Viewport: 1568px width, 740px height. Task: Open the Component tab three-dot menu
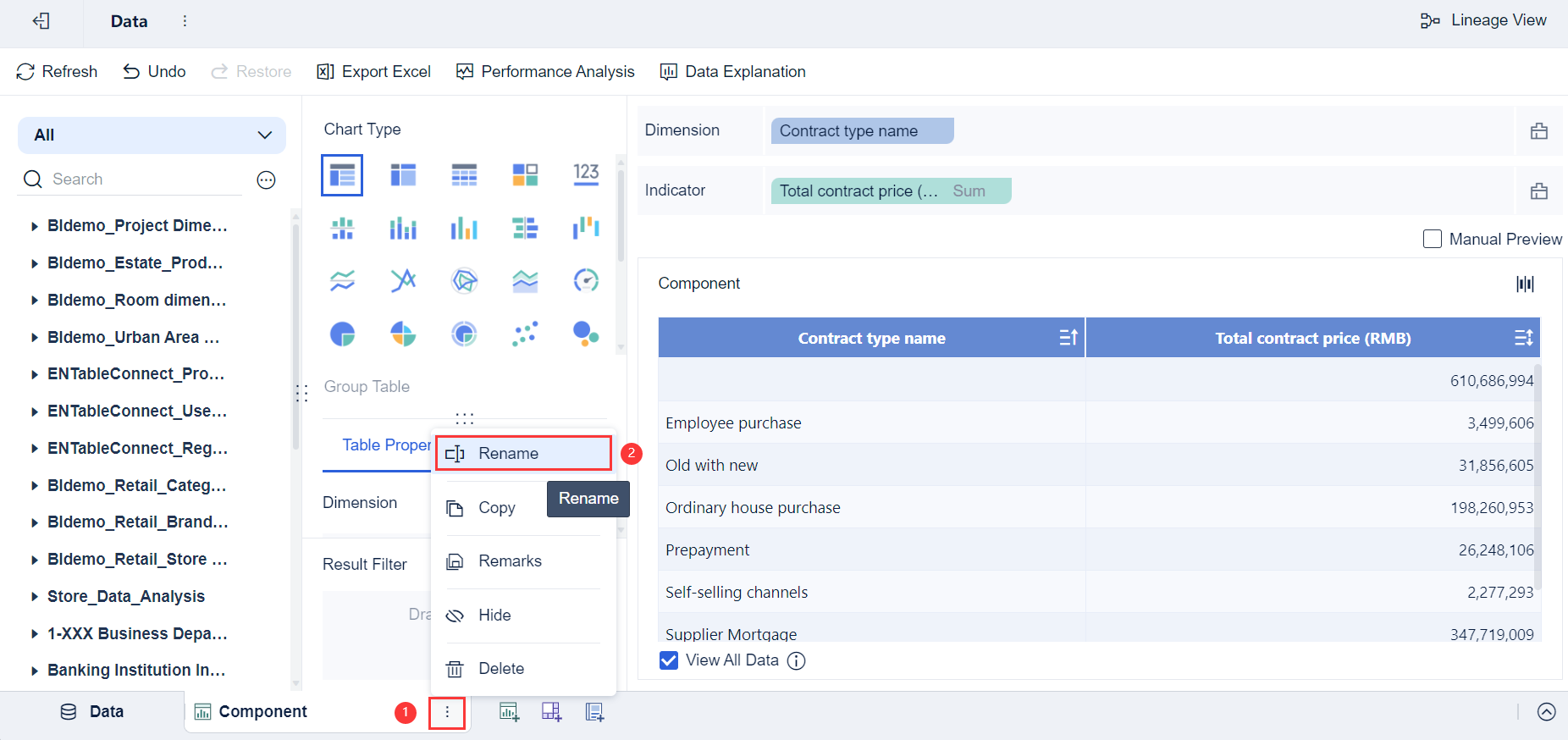[447, 712]
